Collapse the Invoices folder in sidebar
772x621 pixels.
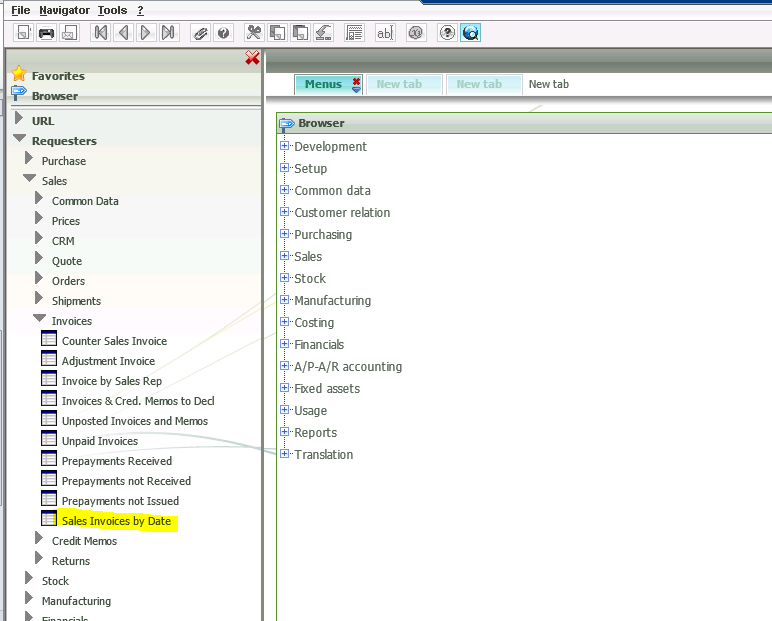(41, 320)
